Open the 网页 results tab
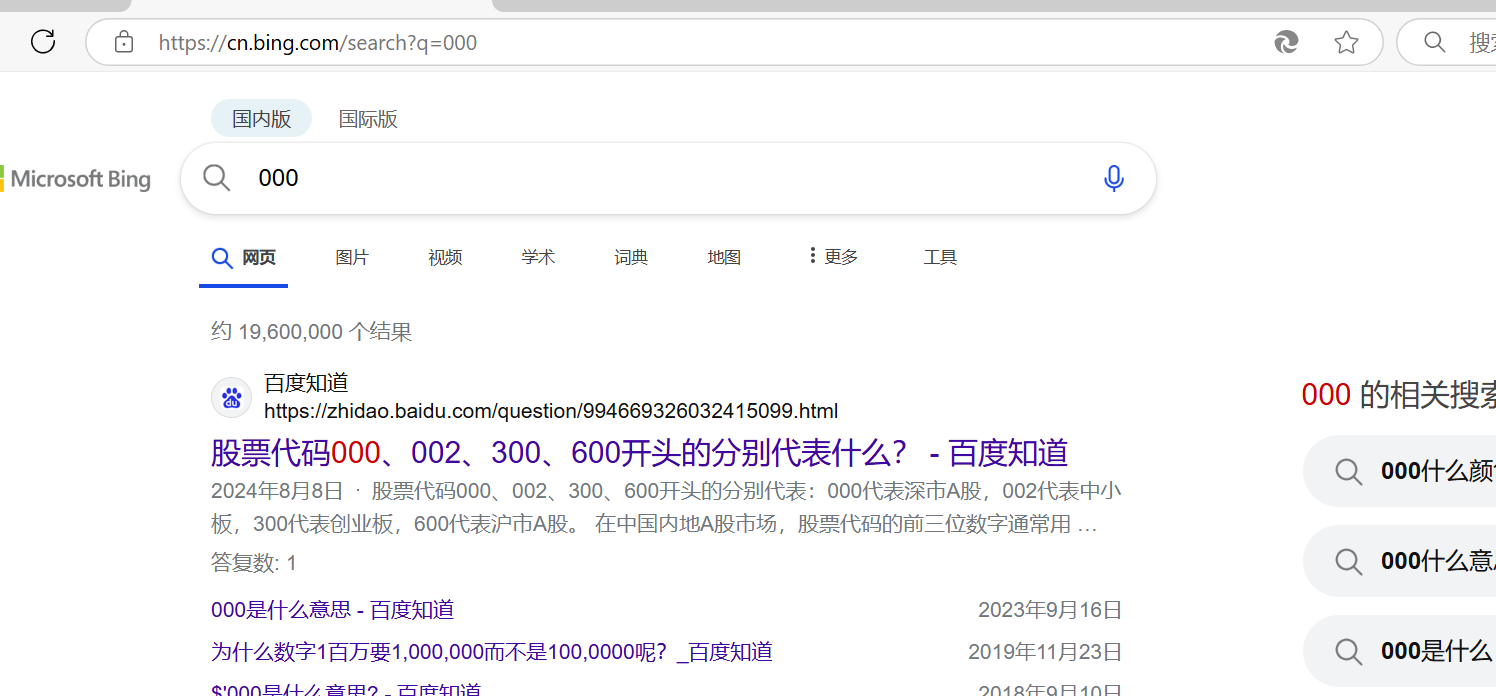This screenshot has width=1496, height=696. pyautogui.click(x=244, y=258)
